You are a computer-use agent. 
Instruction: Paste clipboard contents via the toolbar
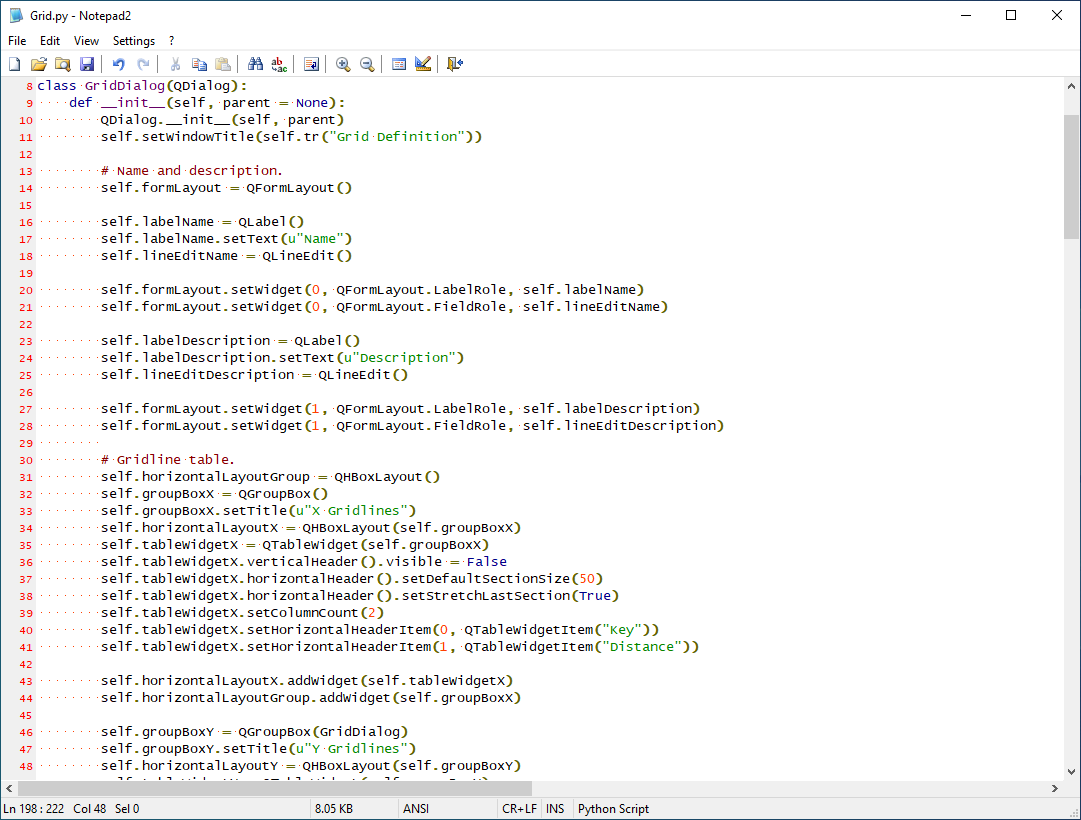click(223, 64)
